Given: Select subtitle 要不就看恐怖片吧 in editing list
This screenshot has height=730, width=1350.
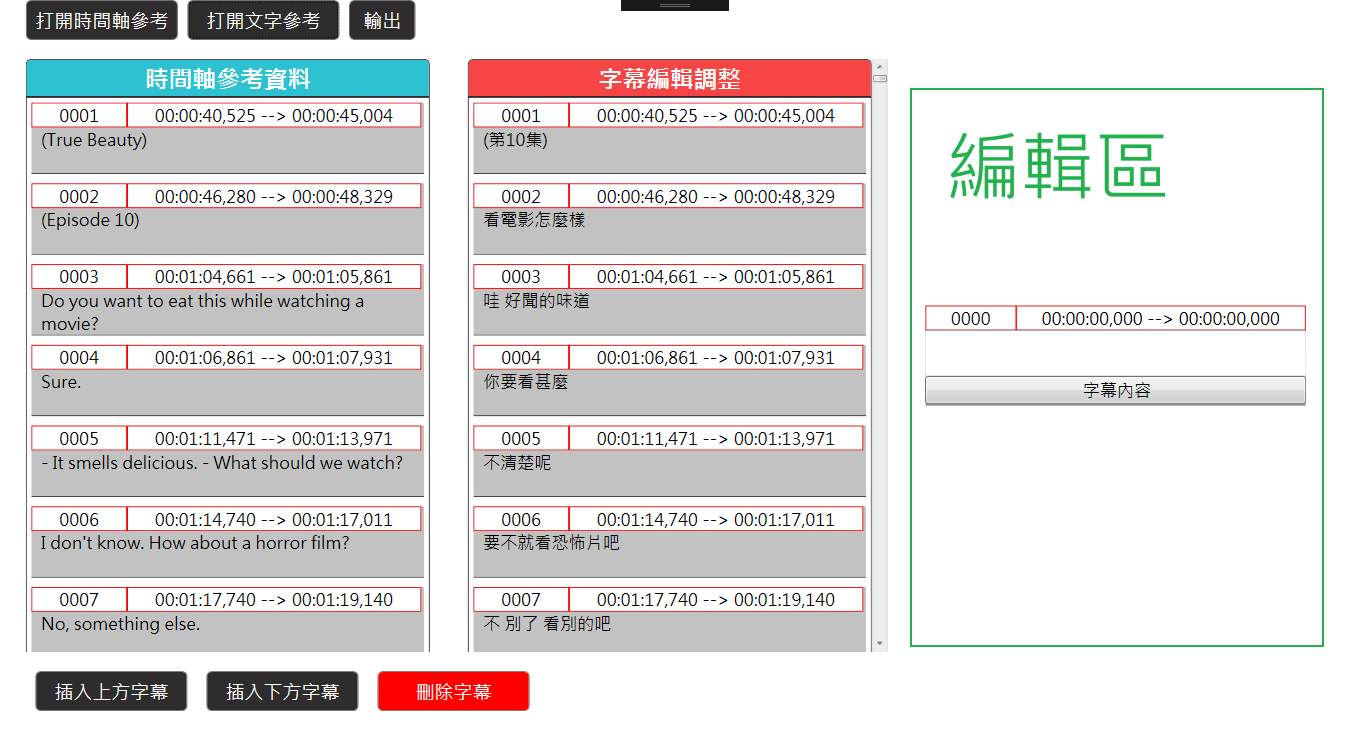Looking at the screenshot, I should click(551, 543).
